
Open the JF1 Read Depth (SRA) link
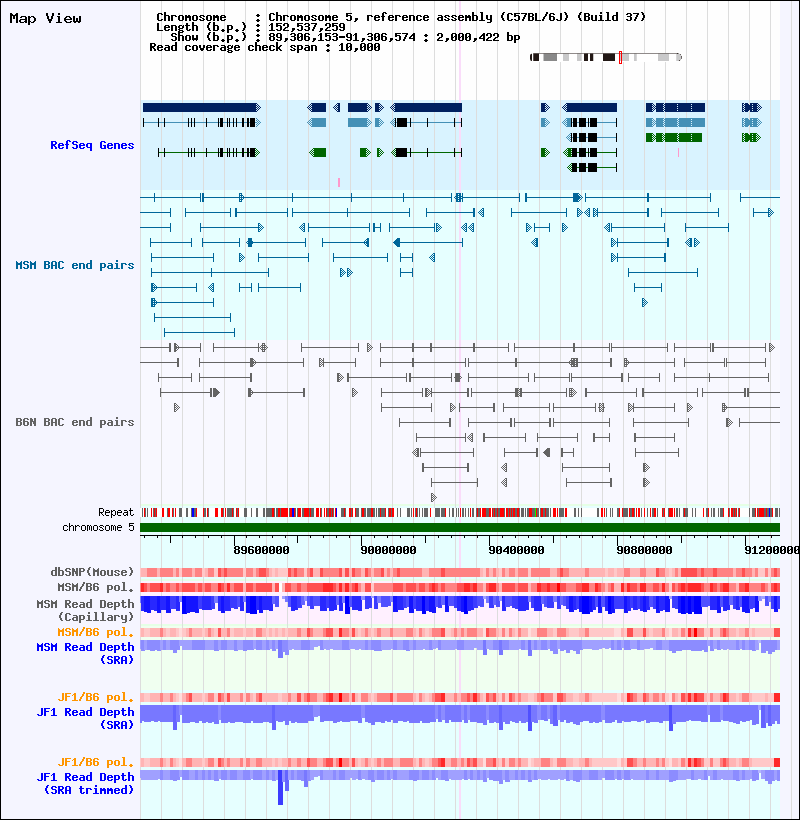[85, 718]
